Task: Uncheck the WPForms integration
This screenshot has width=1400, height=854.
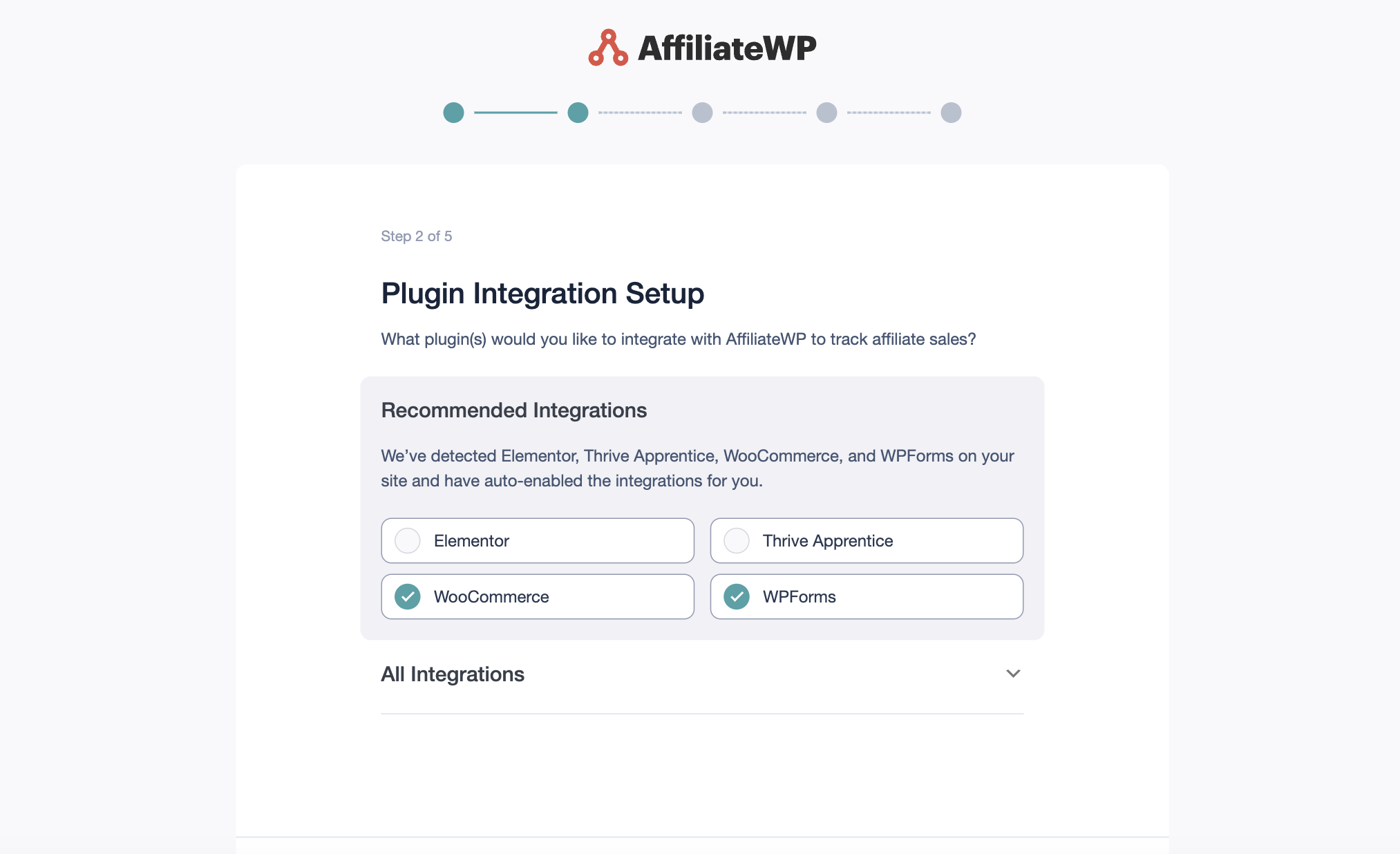Action: (x=737, y=596)
